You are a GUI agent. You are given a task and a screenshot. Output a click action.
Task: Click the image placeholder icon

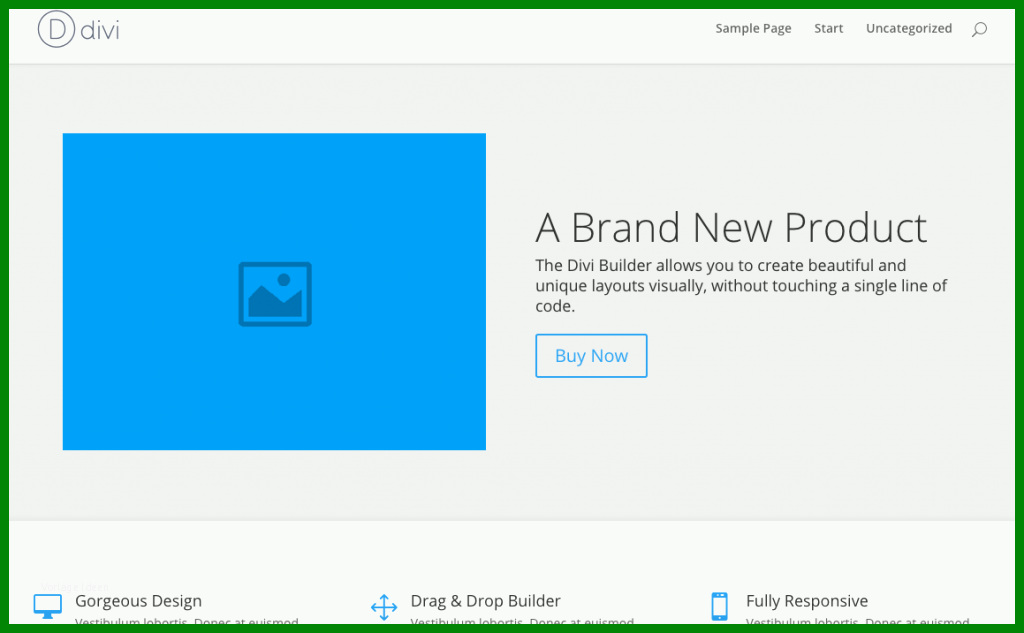(x=275, y=294)
